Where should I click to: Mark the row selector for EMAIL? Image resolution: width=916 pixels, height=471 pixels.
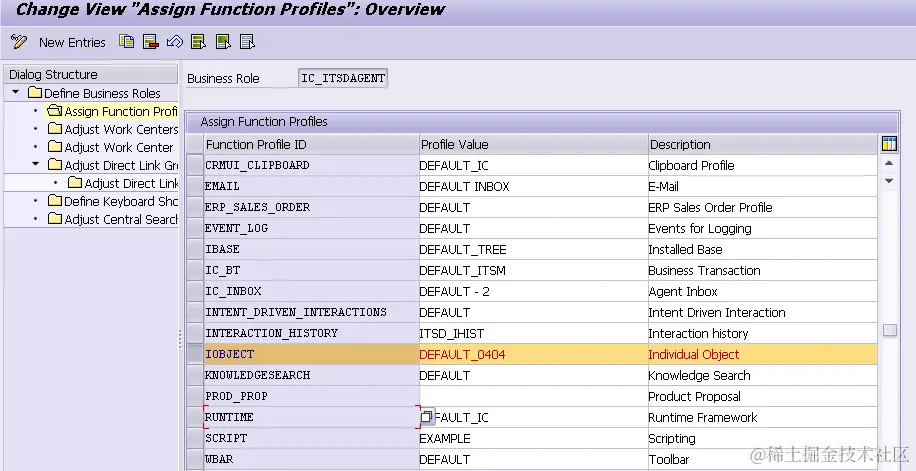pos(195,186)
